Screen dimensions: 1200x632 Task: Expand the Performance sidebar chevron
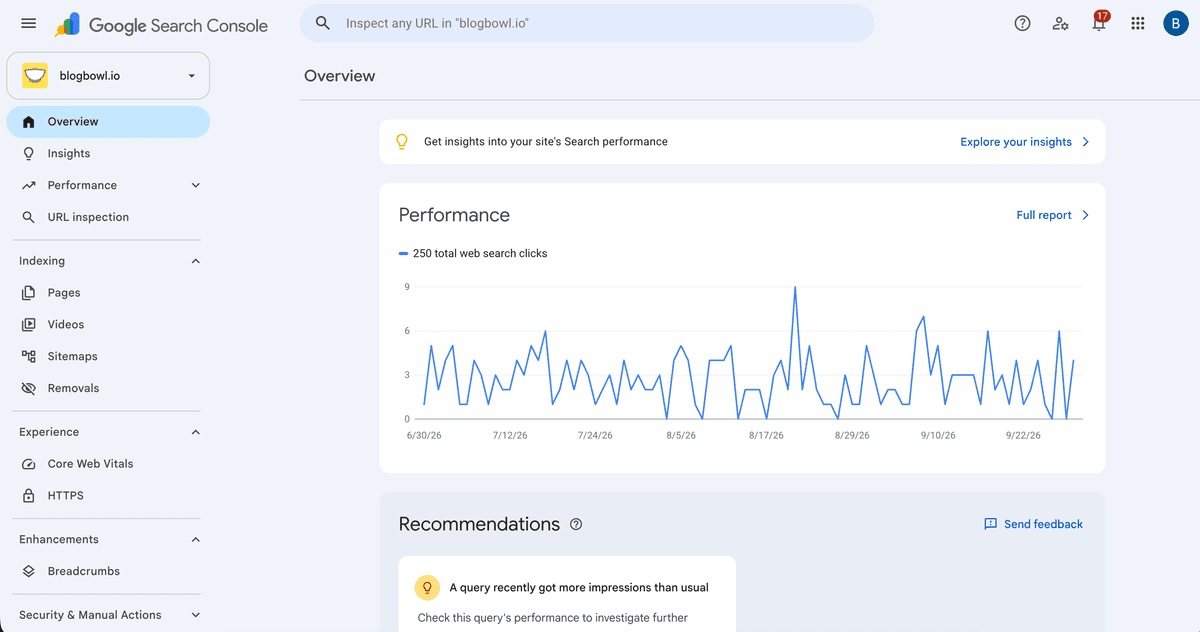point(196,185)
